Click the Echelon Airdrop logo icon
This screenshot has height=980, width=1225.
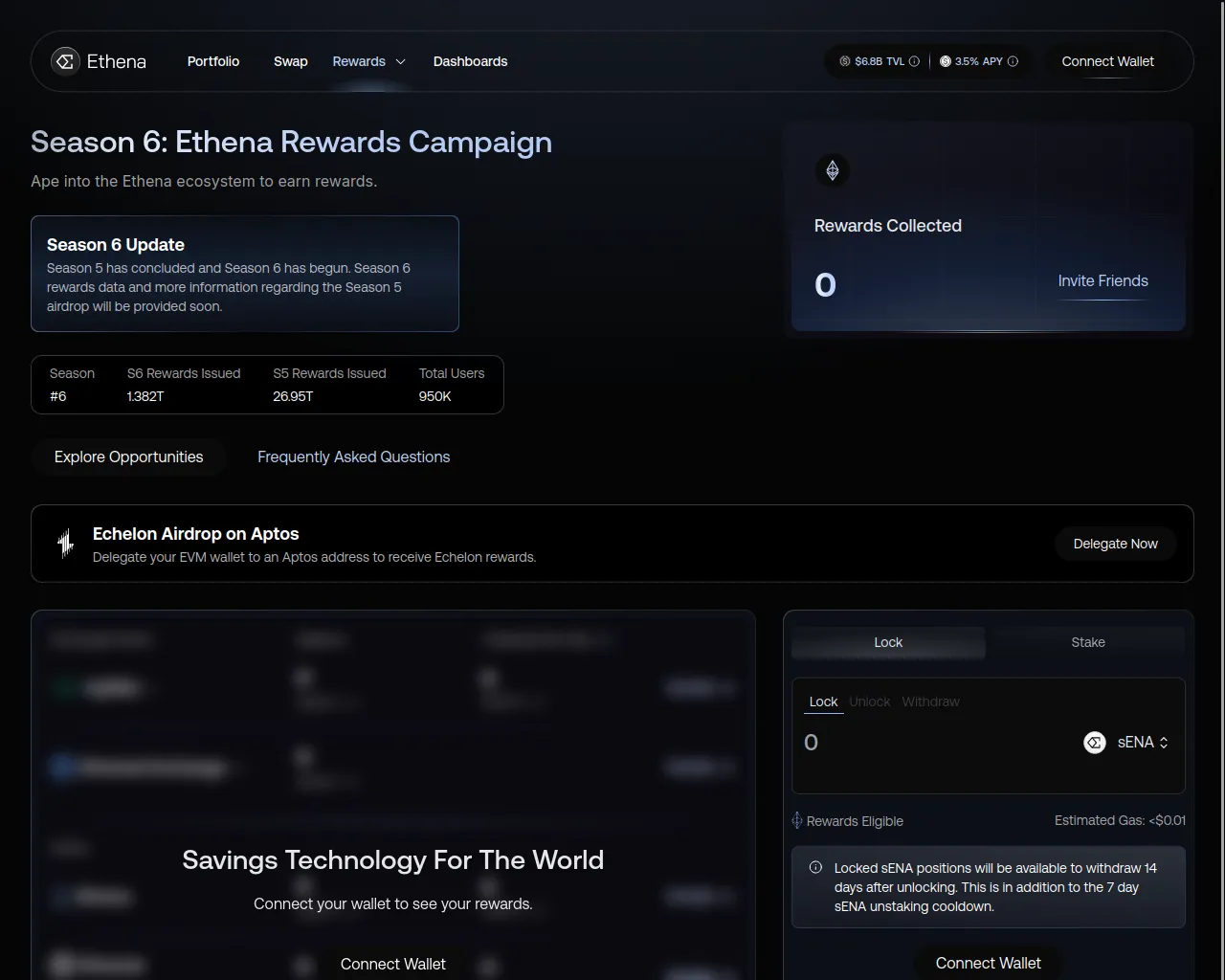click(65, 544)
